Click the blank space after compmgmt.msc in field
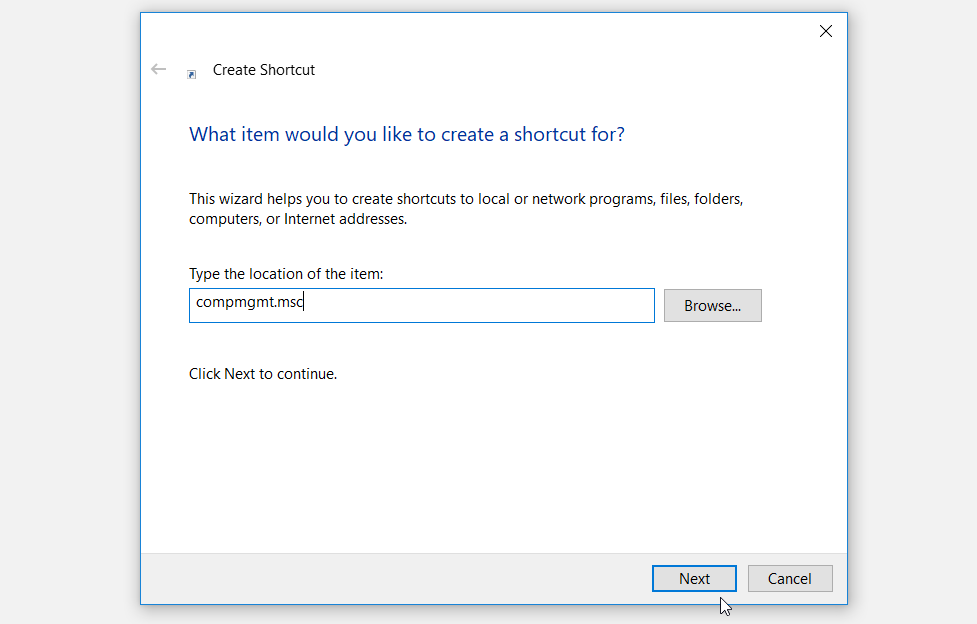This screenshot has height=624, width=977. tap(480, 306)
